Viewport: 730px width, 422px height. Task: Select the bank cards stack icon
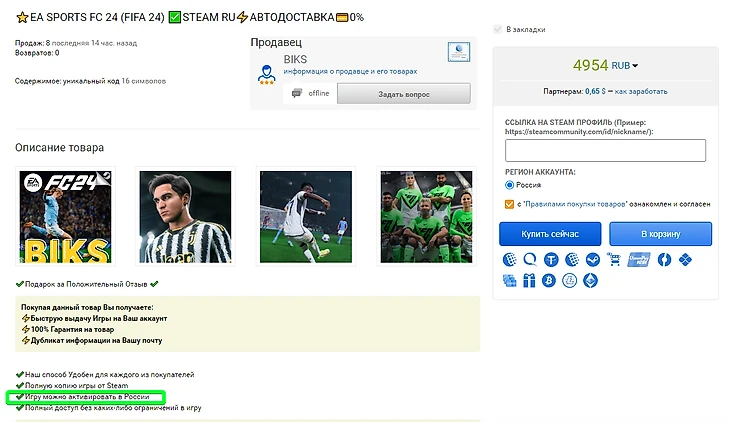click(x=509, y=280)
